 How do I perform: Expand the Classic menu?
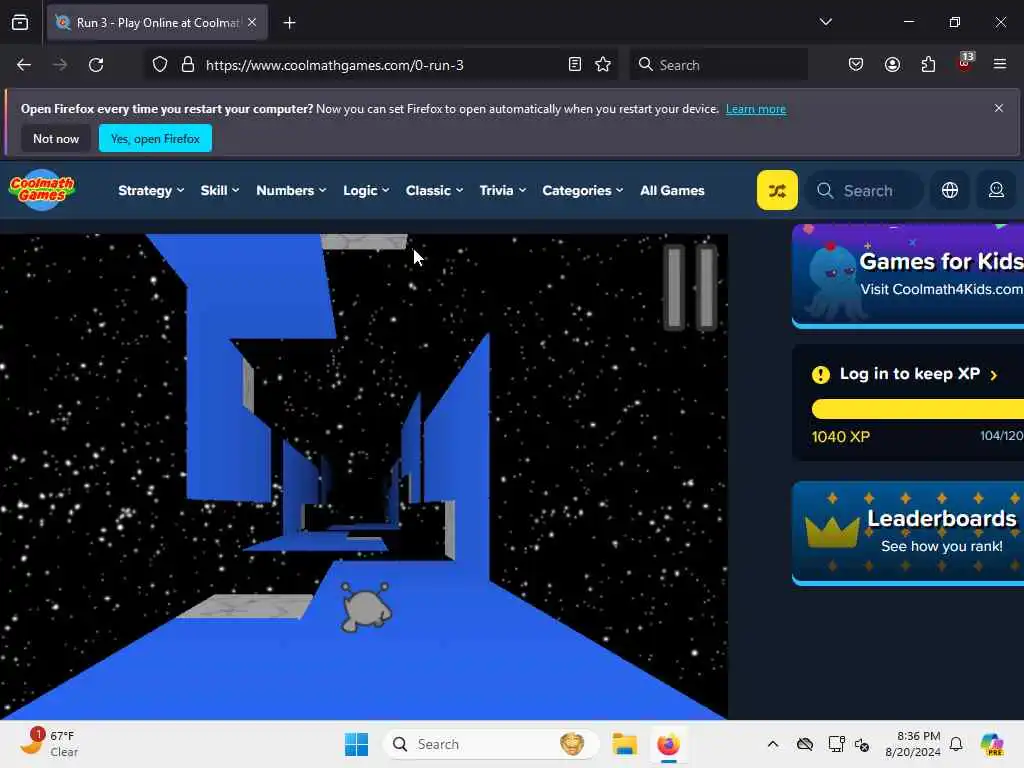pyautogui.click(x=434, y=190)
